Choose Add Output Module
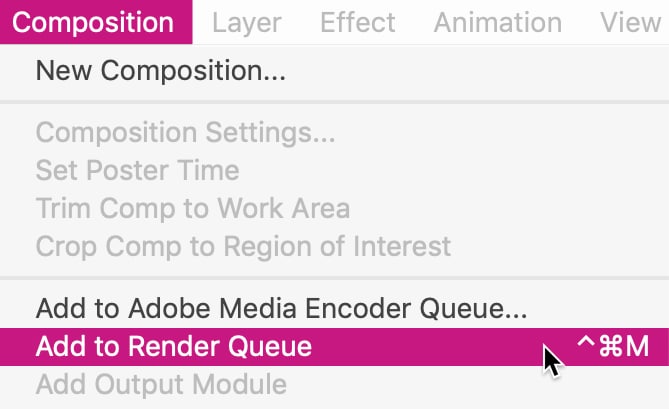 (334, 385)
